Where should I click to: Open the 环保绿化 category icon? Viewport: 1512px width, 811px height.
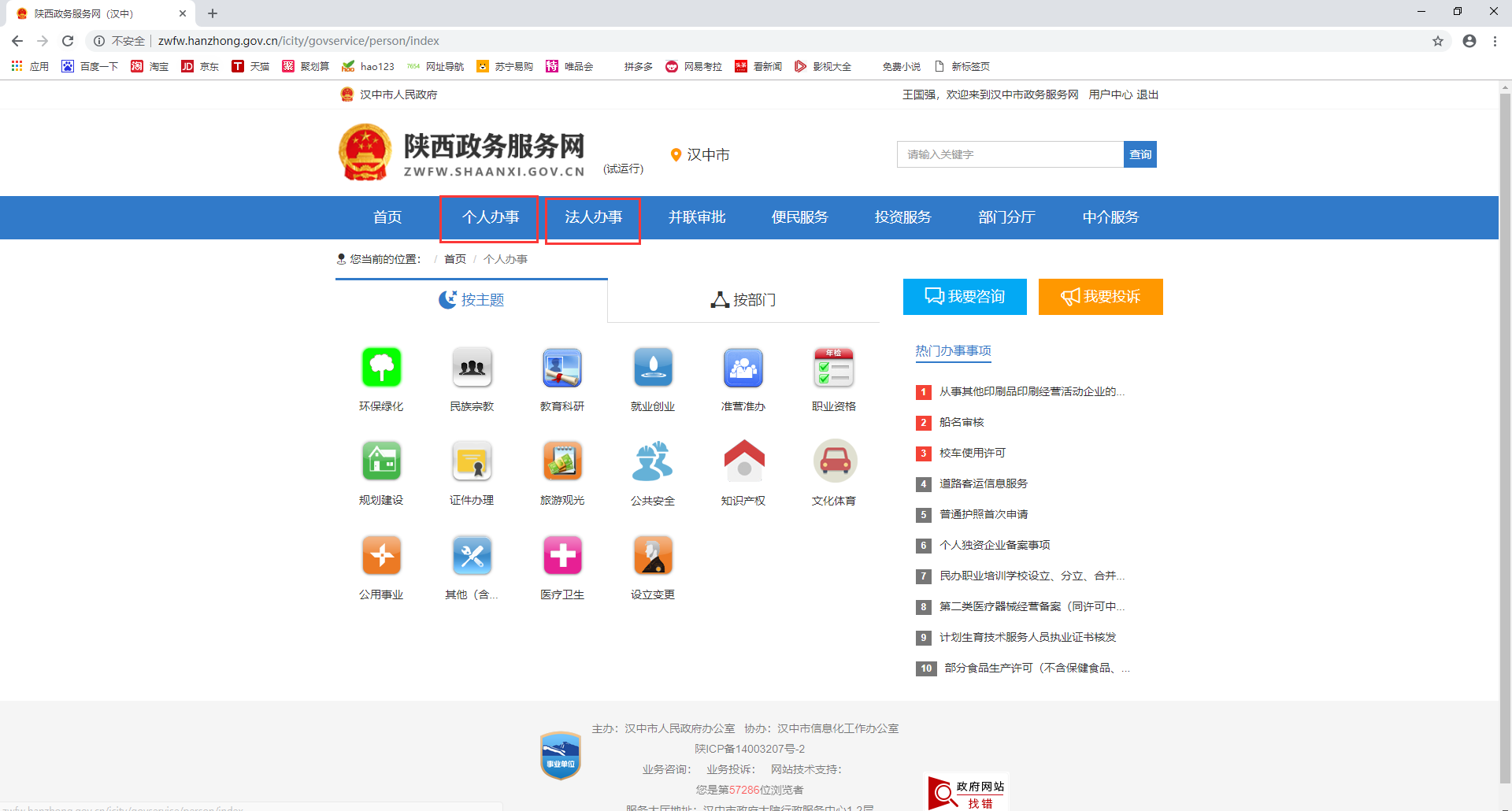click(x=381, y=368)
